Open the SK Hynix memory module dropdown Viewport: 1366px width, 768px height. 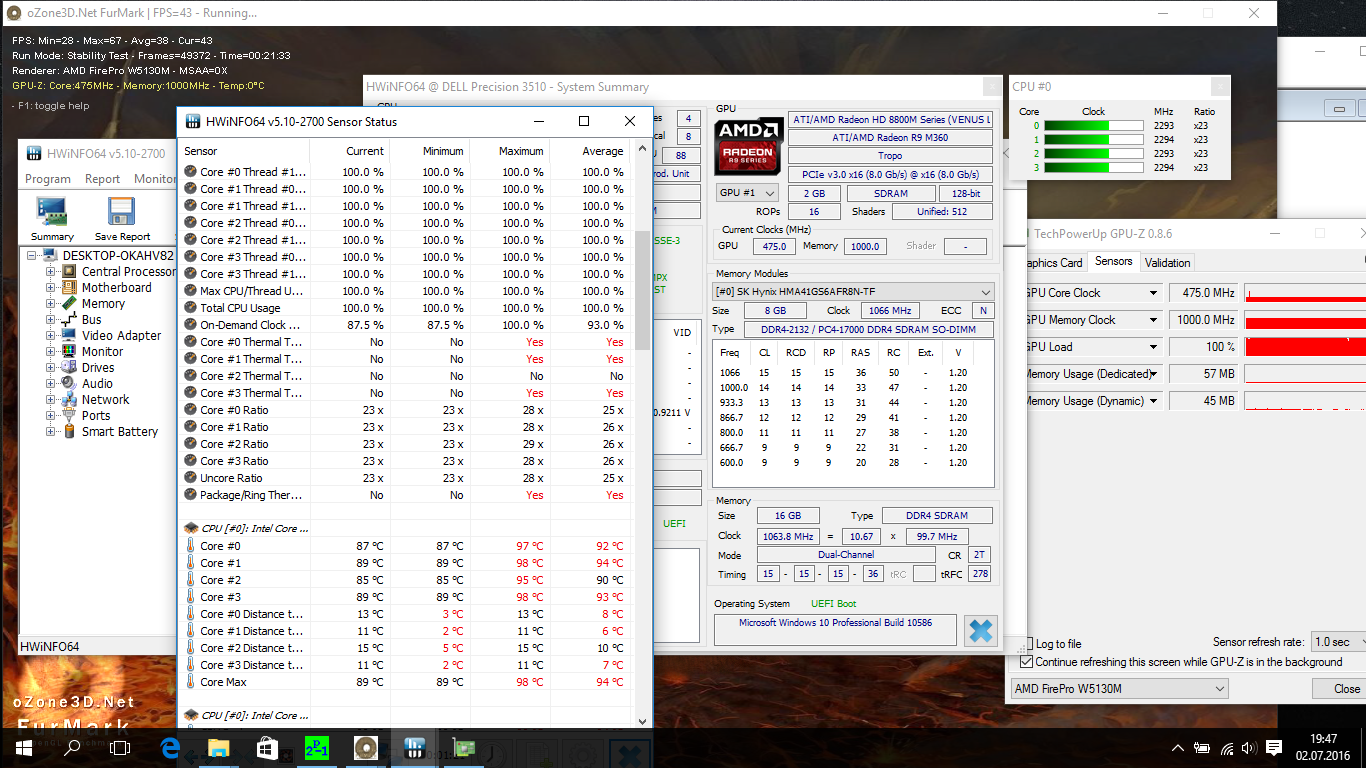[x=853, y=292]
